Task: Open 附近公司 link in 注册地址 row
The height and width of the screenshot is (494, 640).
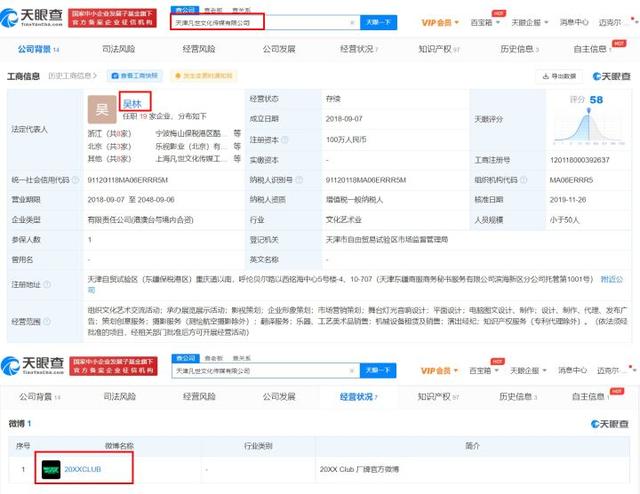Action: [611, 280]
